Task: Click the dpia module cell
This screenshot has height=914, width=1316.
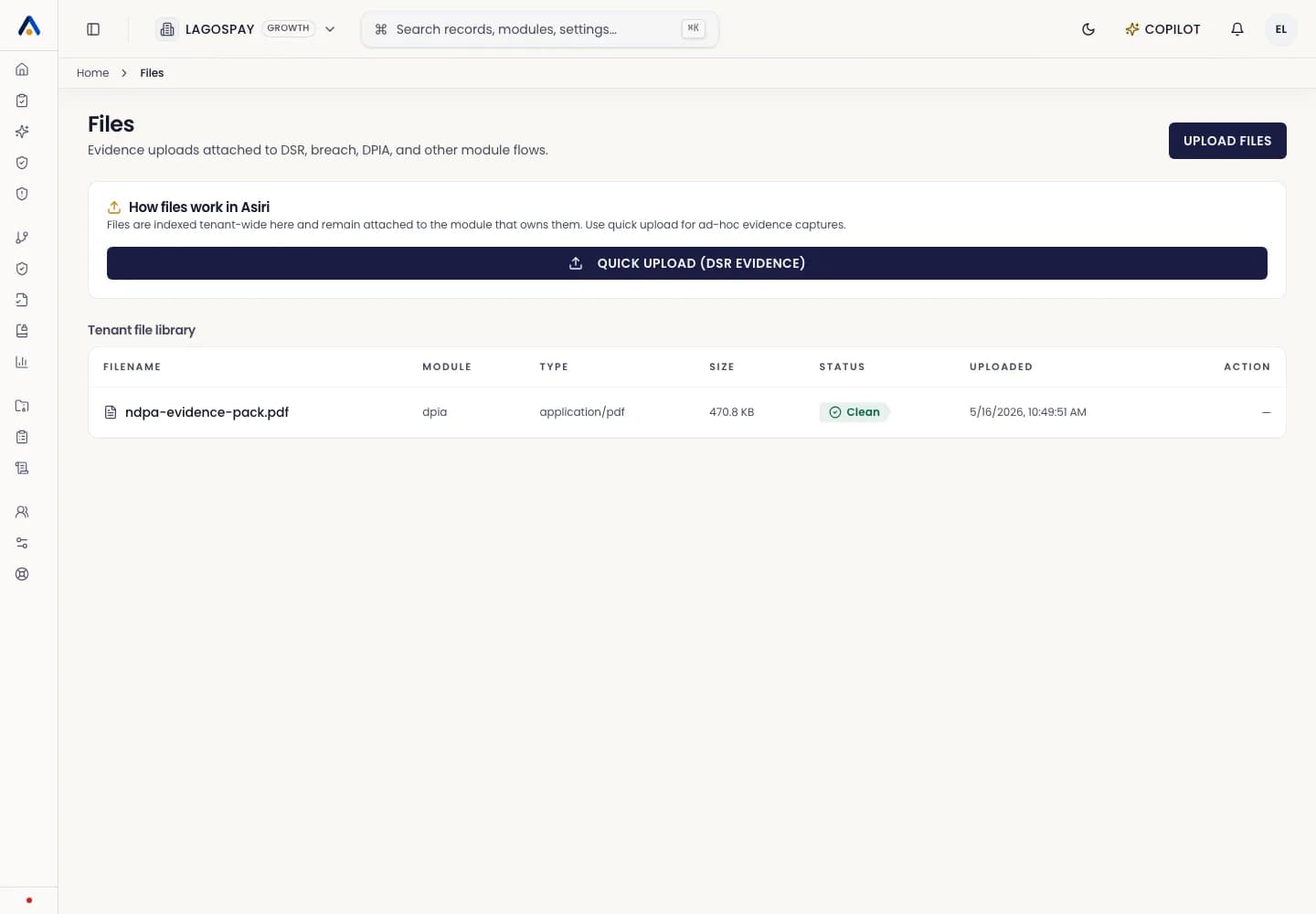Action: pyautogui.click(x=434, y=412)
